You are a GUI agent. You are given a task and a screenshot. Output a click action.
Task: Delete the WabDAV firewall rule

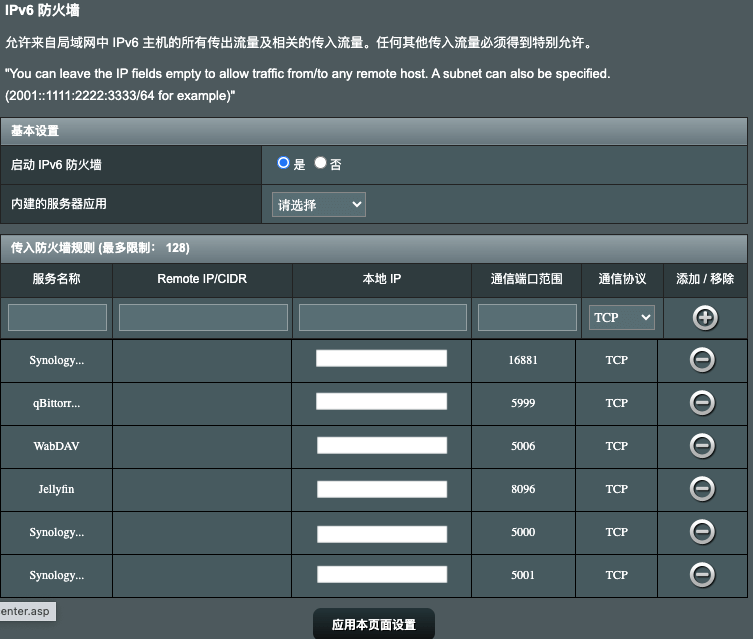[702, 446]
